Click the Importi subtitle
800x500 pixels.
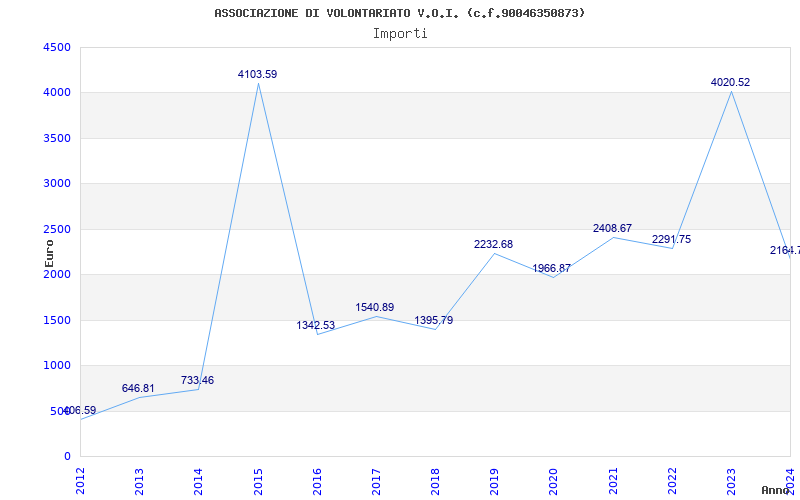click(400, 34)
